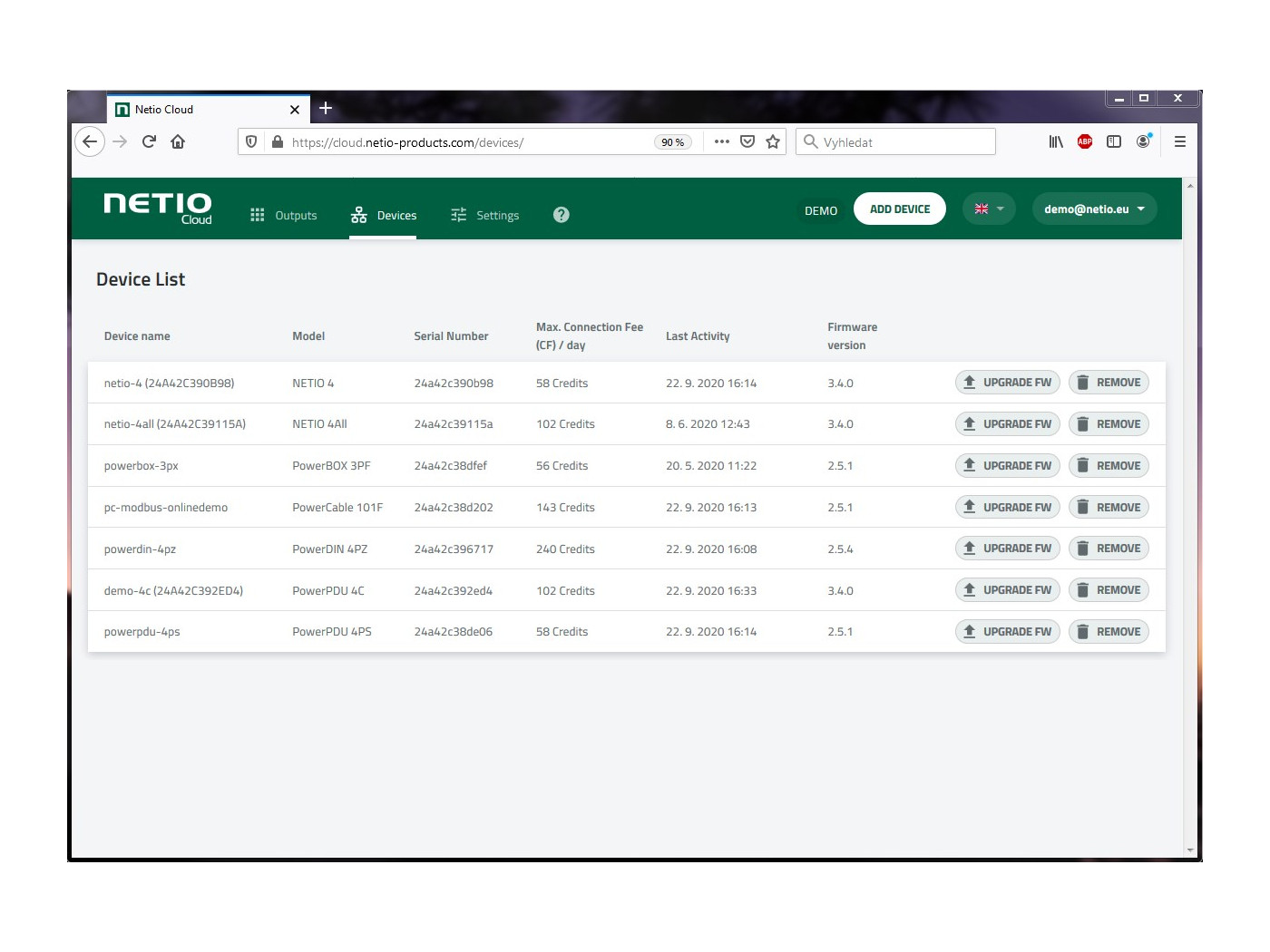The image size is (1270, 952).
Task: Go to the browser home page
Action: (178, 141)
